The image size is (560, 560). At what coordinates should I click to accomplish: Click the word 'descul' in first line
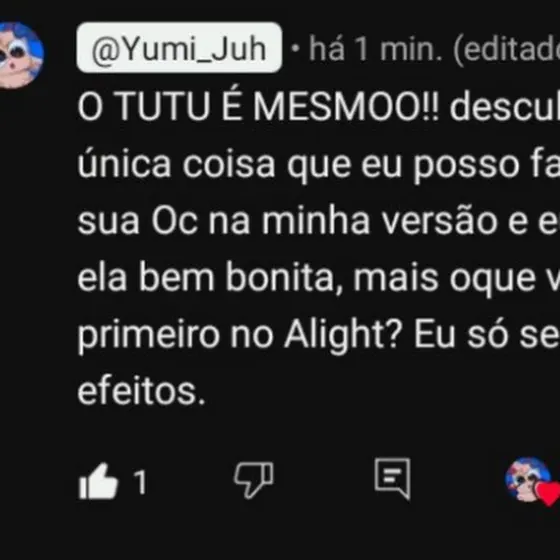505,107
